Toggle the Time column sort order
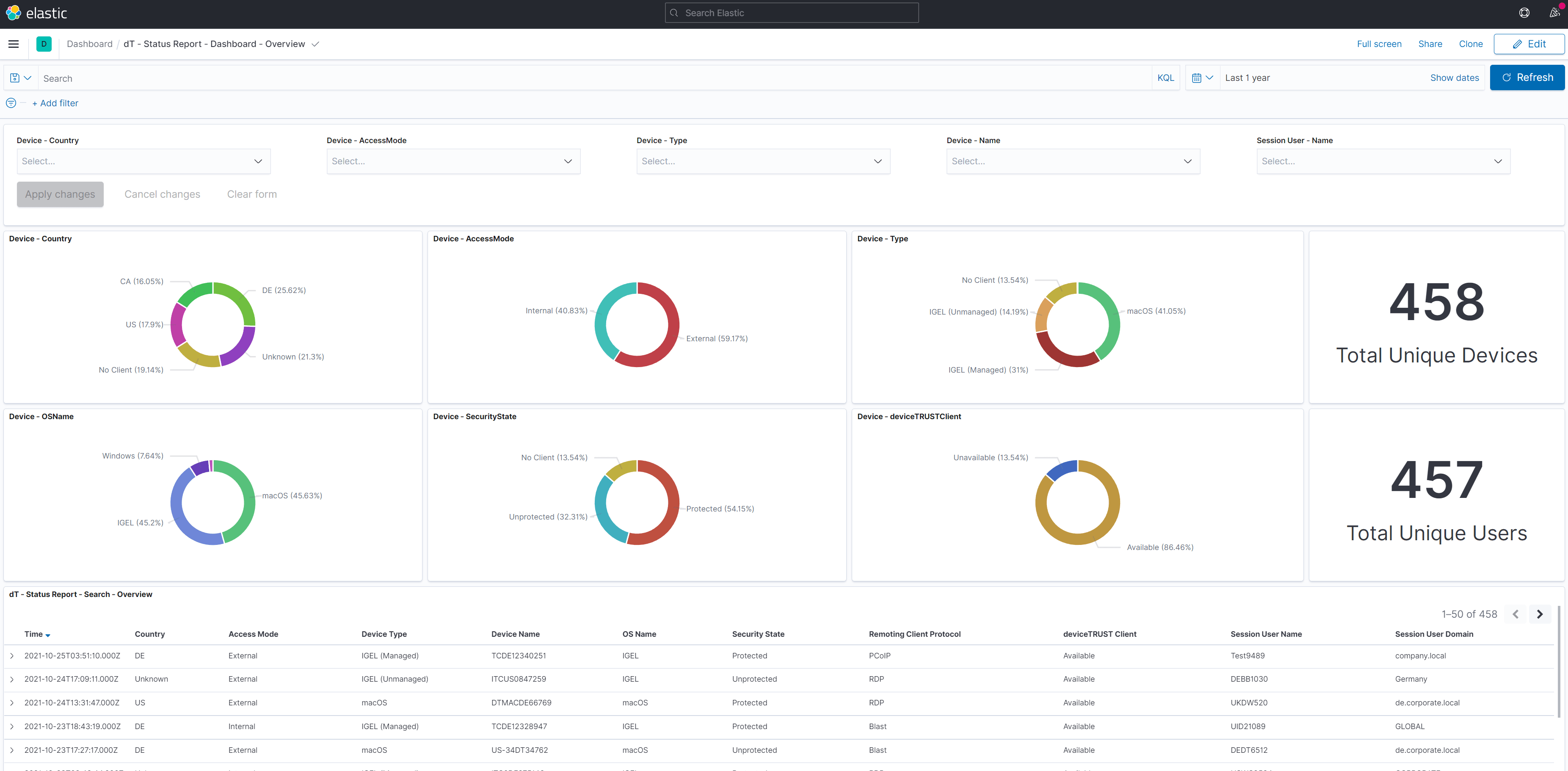The height and width of the screenshot is (771, 1568). click(x=38, y=634)
